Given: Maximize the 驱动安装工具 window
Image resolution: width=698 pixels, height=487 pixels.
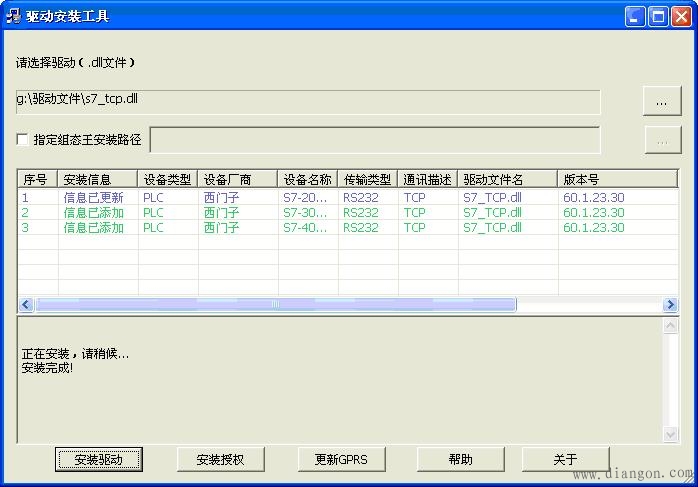Looking at the screenshot, I should (x=658, y=17).
